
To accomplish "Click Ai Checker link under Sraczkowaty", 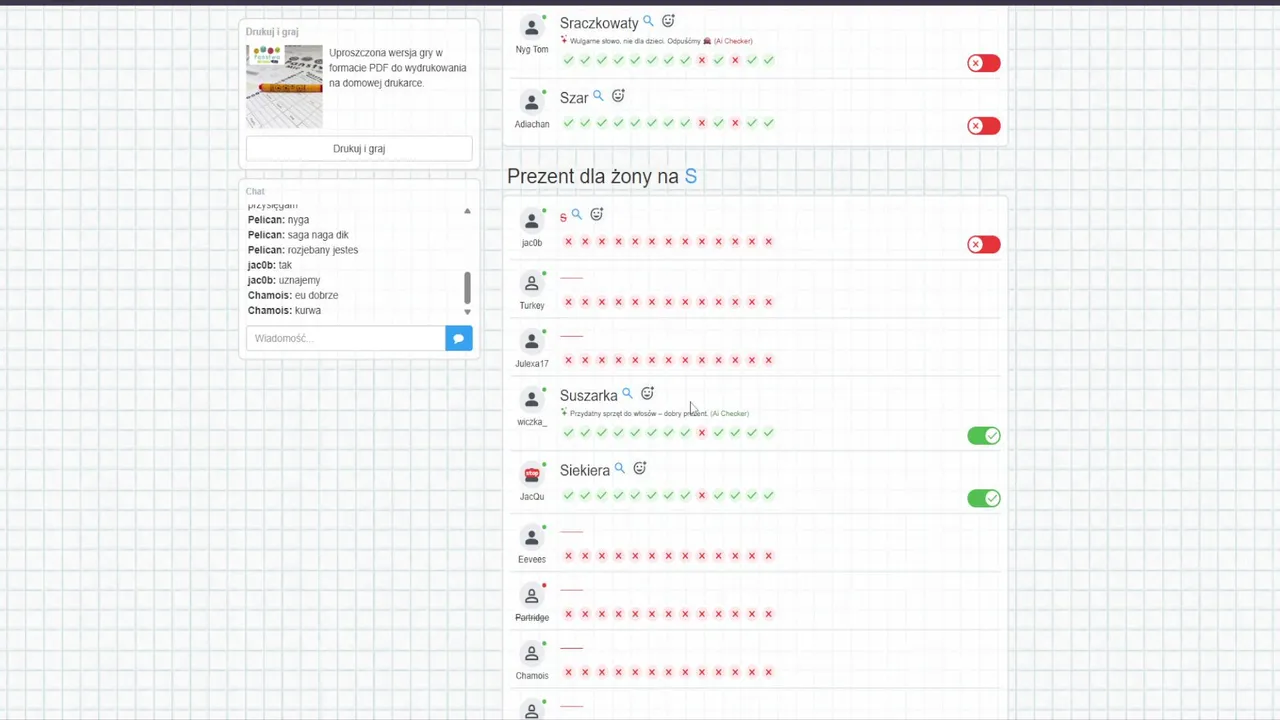I will coord(733,41).
